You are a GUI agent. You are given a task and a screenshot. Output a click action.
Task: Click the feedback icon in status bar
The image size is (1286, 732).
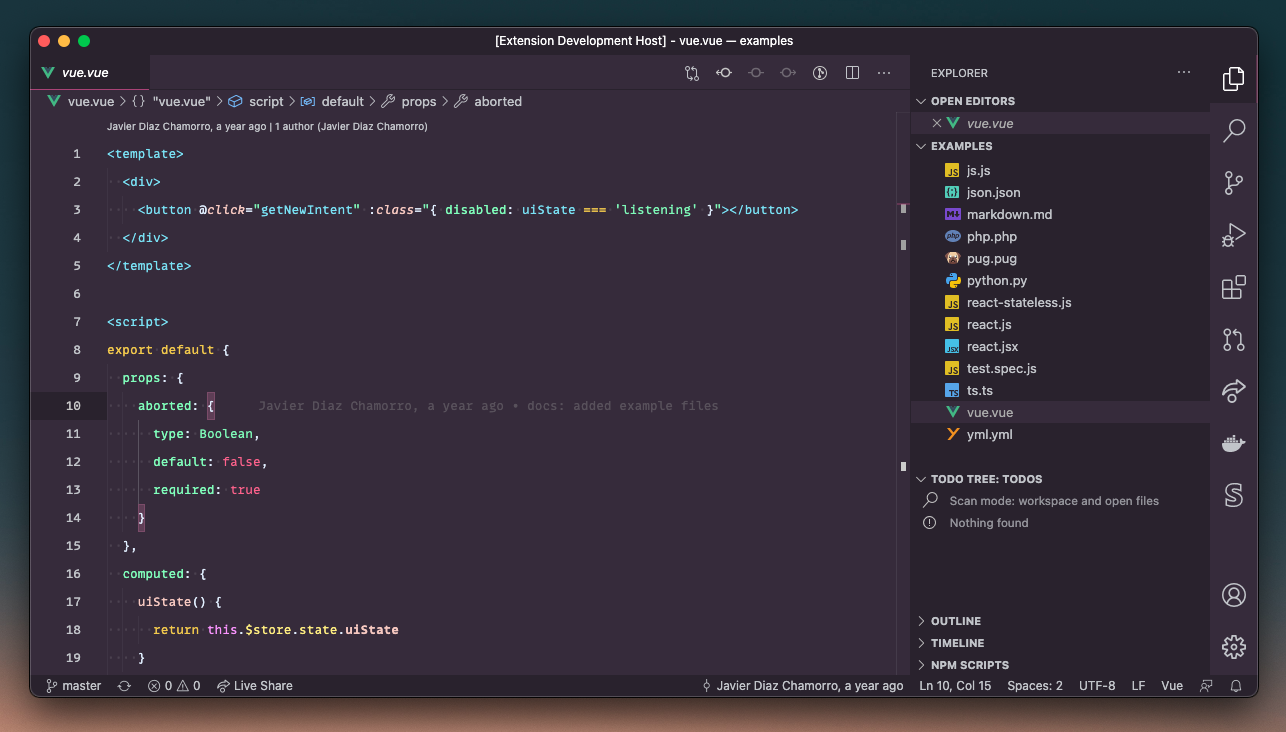click(x=1206, y=686)
